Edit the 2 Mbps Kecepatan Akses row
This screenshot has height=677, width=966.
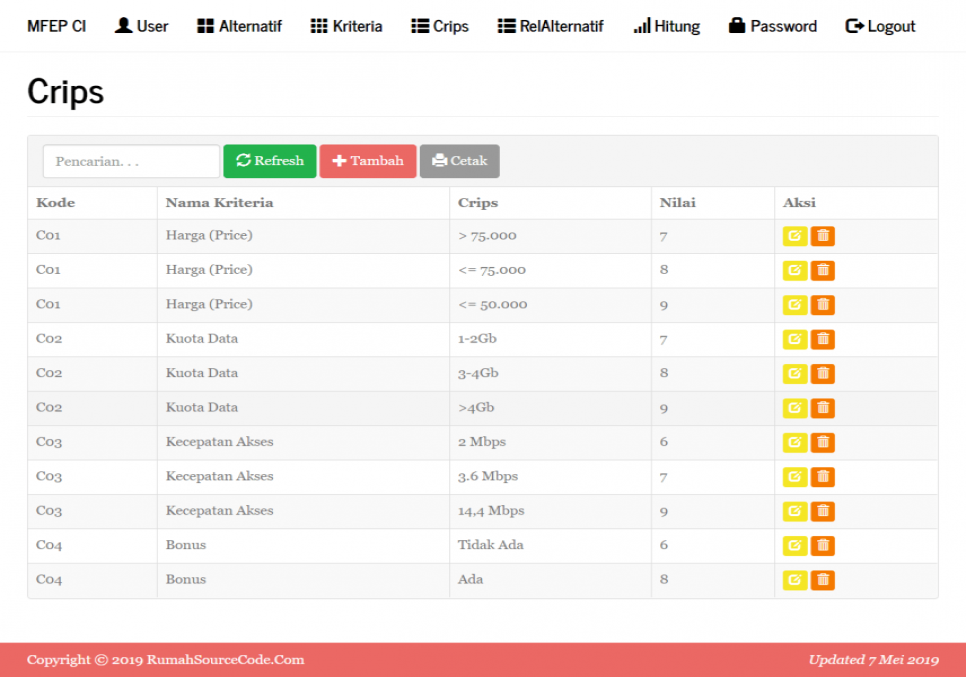pos(794,442)
